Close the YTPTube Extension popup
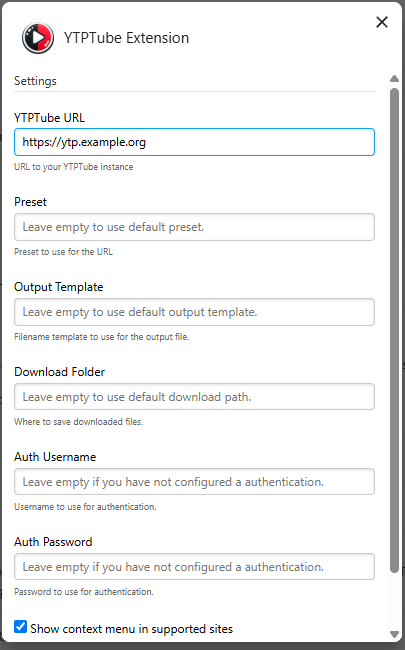Image resolution: width=405 pixels, height=650 pixels. click(x=382, y=22)
